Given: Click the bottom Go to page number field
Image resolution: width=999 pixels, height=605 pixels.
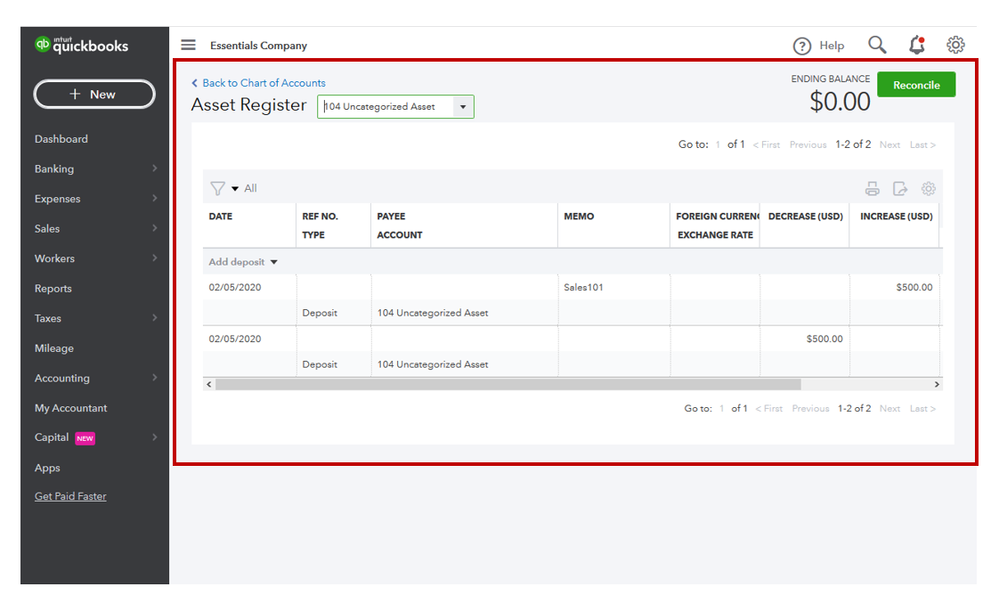Looking at the screenshot, I should point(721,409).
